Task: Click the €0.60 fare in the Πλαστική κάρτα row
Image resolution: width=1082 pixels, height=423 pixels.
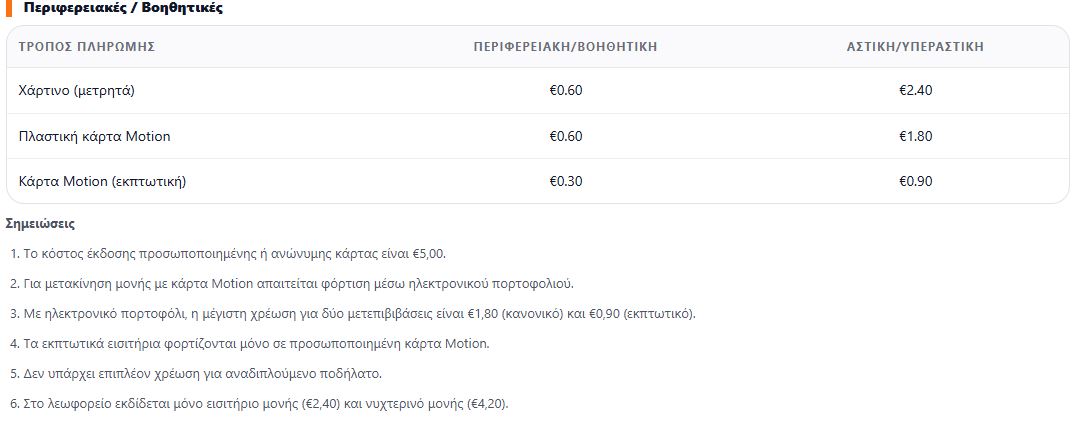Action: [x=566, y=136]
